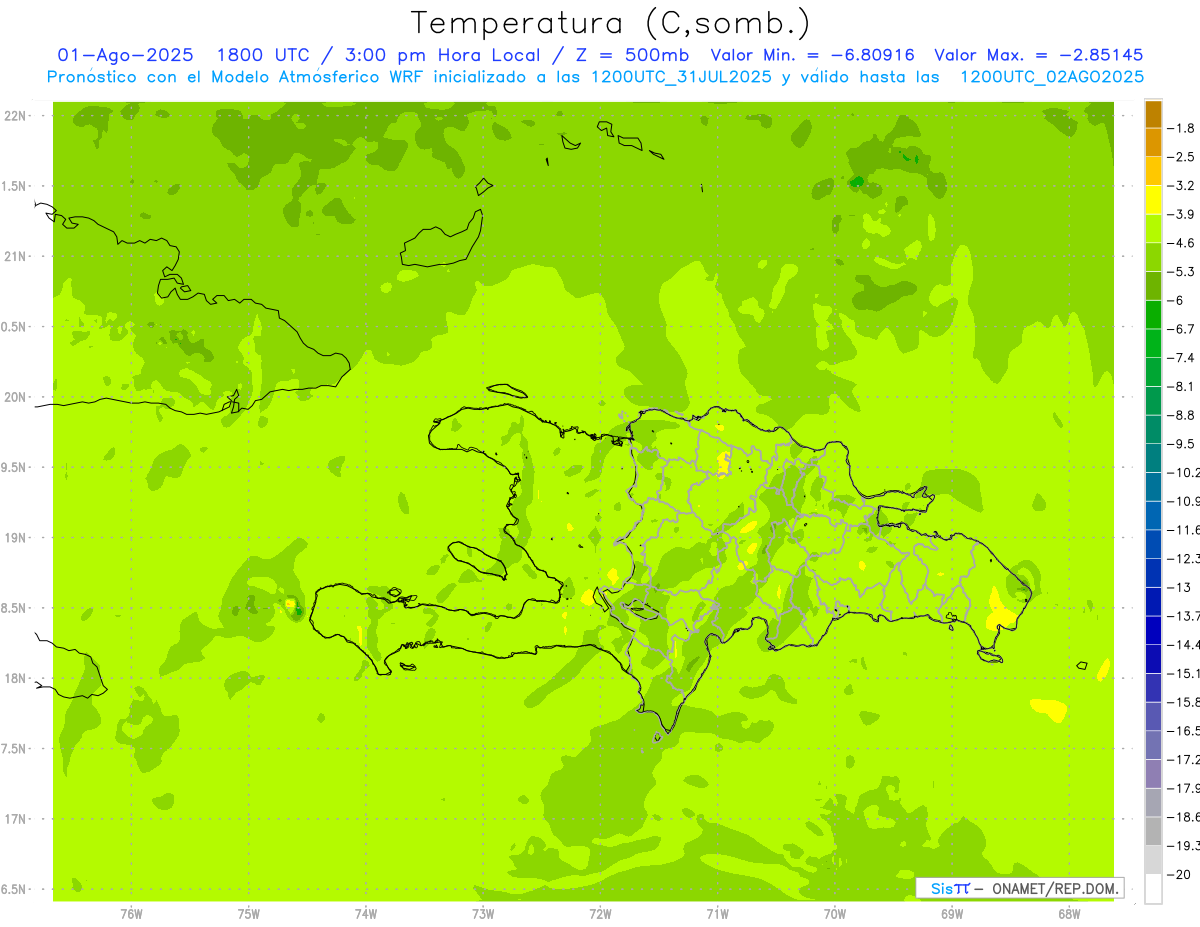
Task: Click the blue swatch between -11.6 and -12.3
Action: (x=1153, y=544)
